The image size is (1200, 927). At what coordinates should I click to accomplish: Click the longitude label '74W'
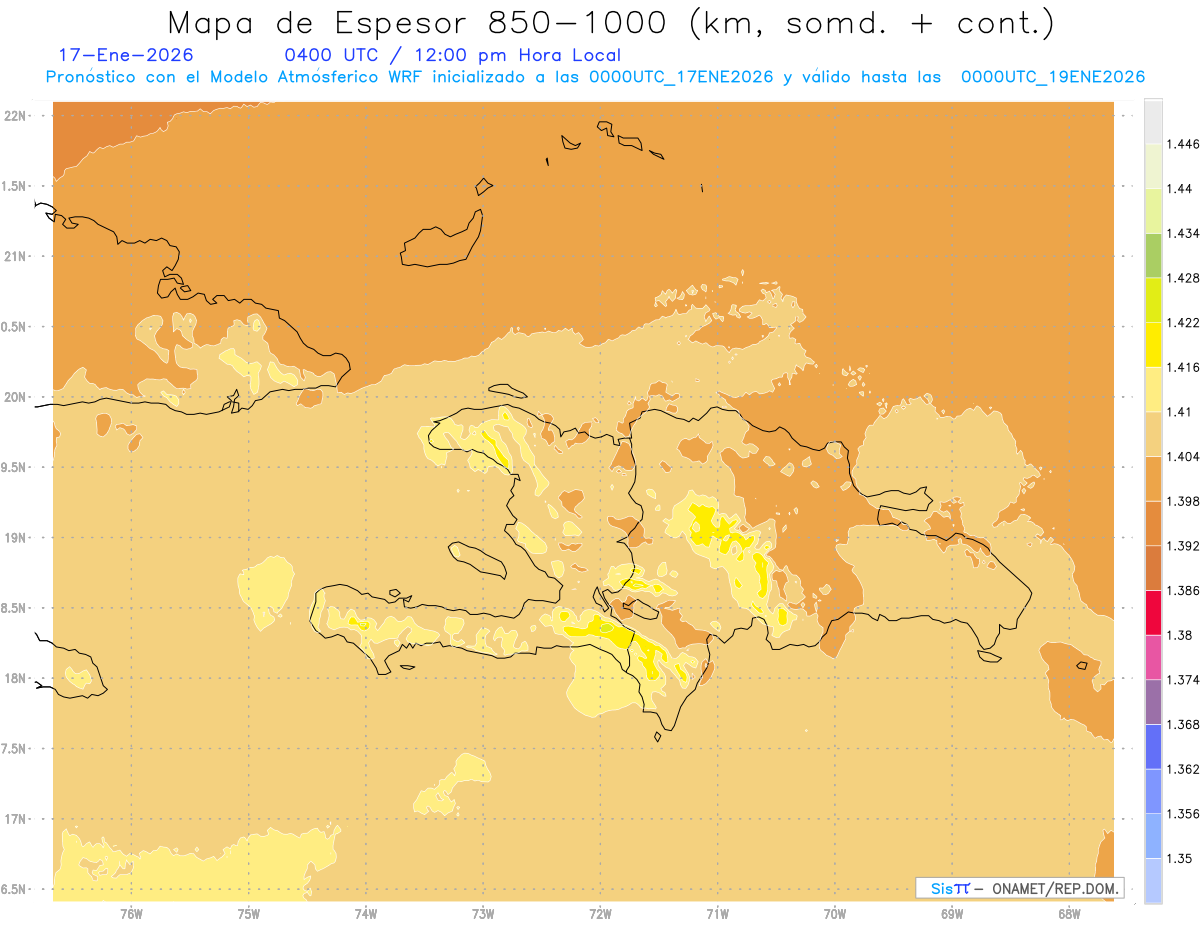click(366, 913)
